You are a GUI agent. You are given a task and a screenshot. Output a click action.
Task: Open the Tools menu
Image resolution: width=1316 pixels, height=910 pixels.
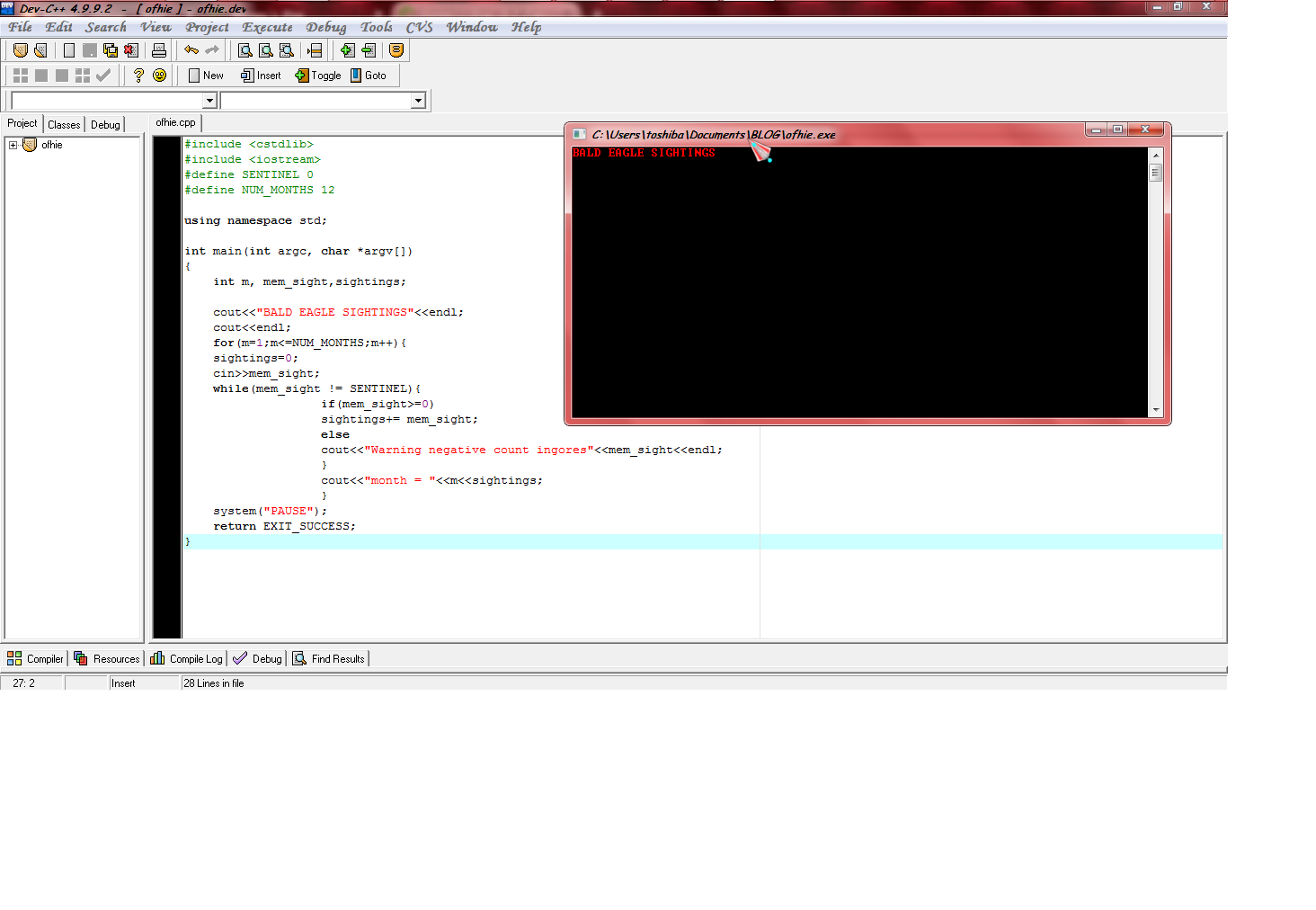coord(377,27)
